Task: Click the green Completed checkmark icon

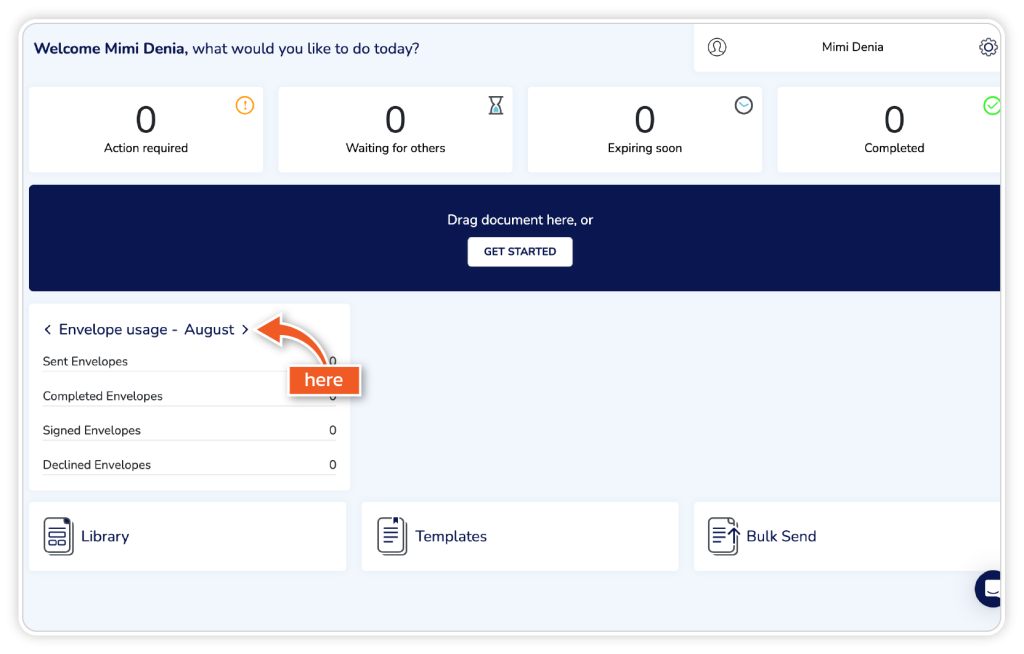Action: click(991, 105)
